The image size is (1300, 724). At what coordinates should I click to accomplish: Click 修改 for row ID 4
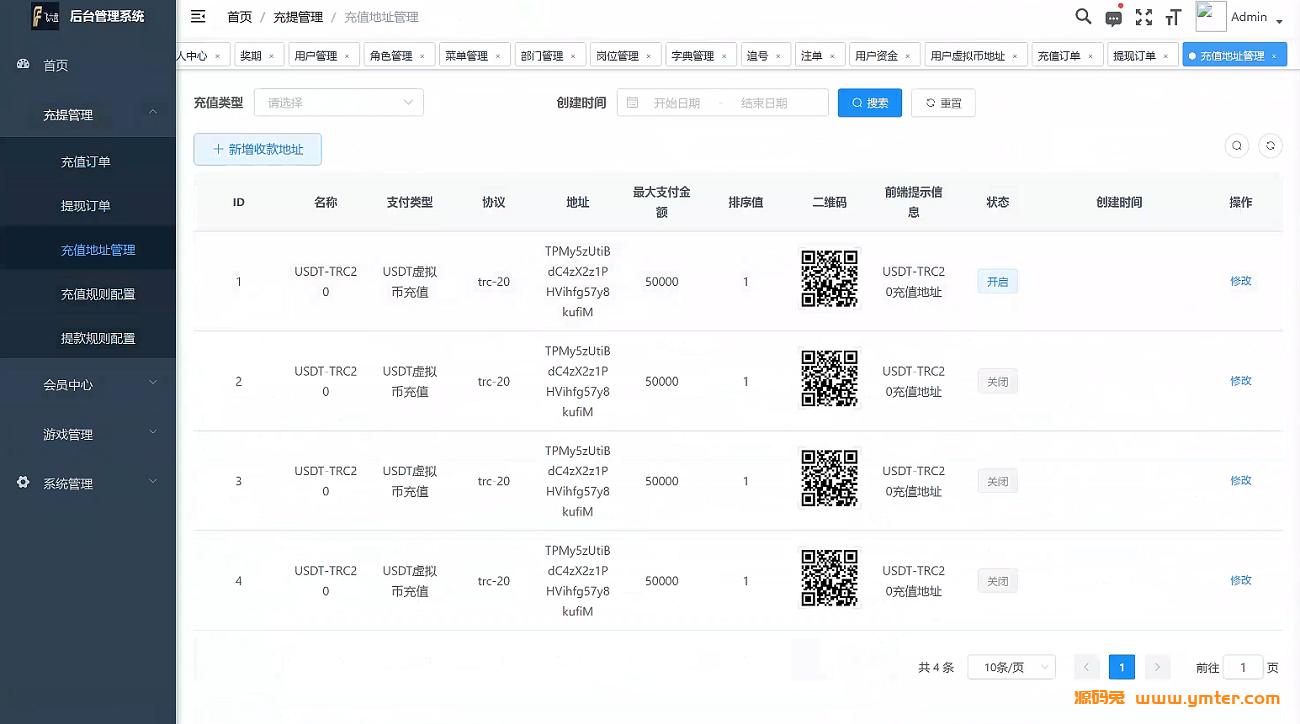[x=1241, y=581]
